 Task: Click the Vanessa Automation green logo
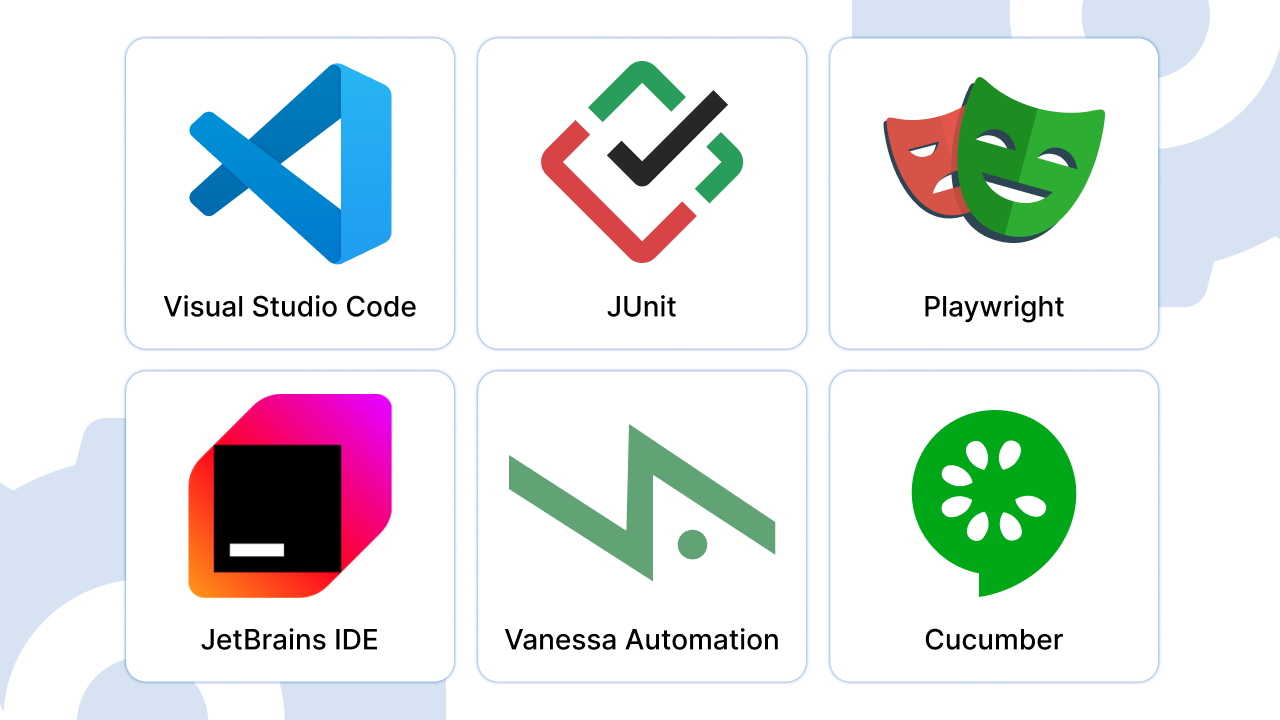tap(642, 502)
